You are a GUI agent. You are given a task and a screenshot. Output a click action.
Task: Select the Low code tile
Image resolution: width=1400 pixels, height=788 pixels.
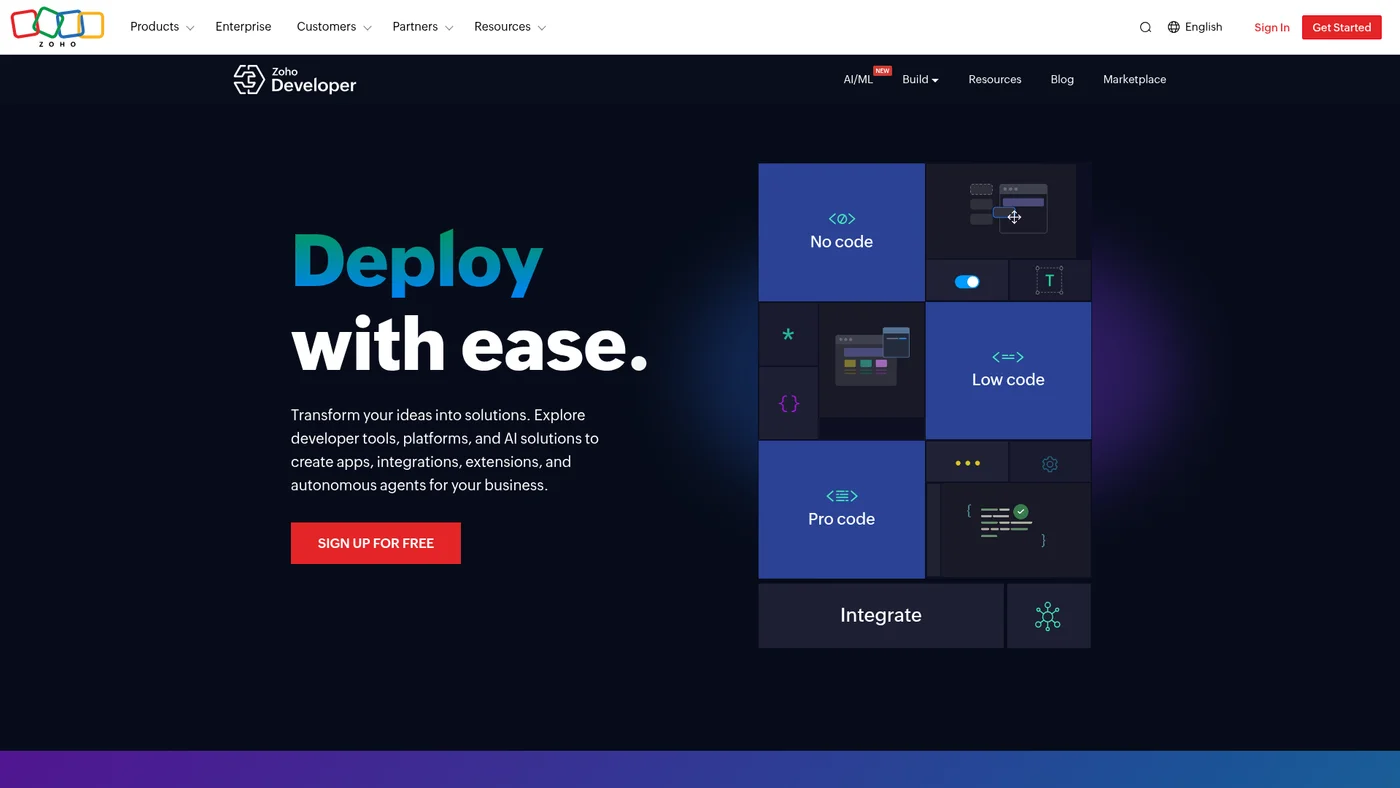[1008, 371]
